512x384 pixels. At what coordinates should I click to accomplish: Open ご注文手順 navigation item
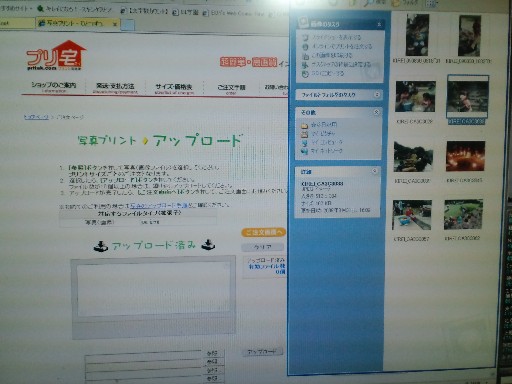pyautogui.click(x=231, y=89)
